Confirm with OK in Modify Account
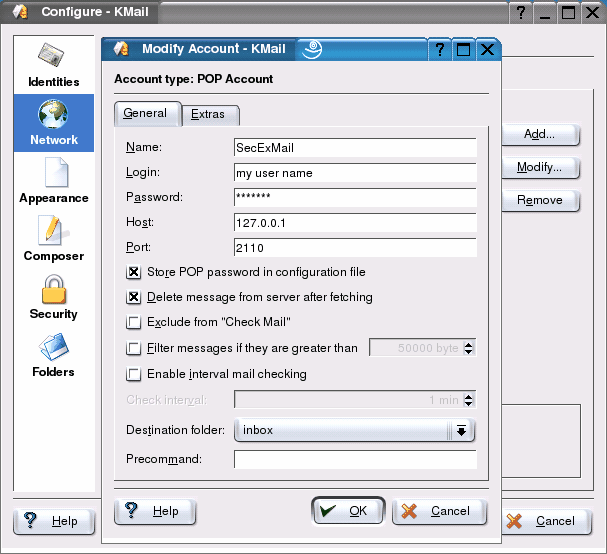The image size is (607, 554). [x=348, y=511]
